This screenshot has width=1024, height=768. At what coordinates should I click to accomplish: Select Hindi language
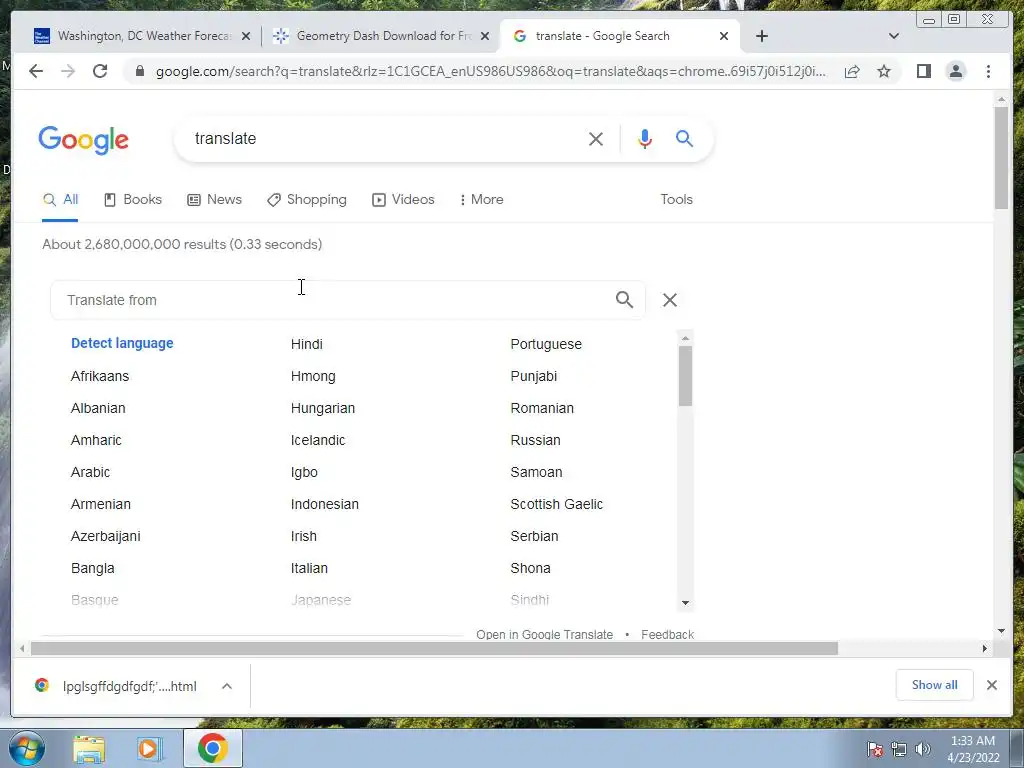pyautogui.click(x=306, y=344)
